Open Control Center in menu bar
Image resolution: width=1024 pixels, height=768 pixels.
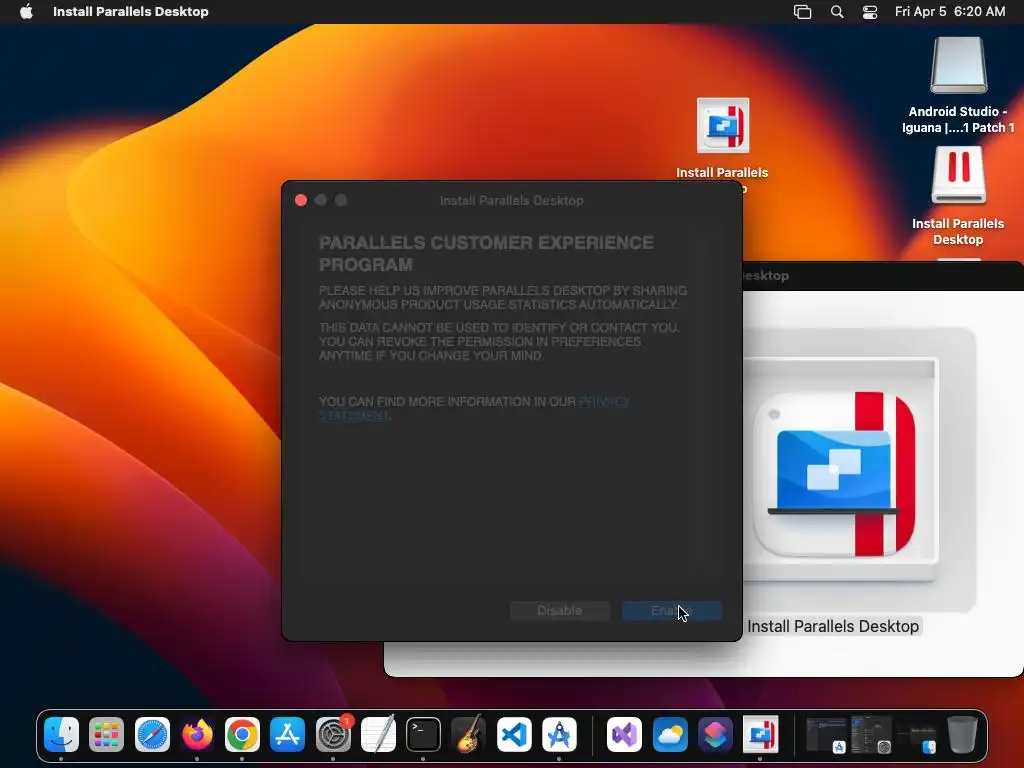(x=870, y=11)
